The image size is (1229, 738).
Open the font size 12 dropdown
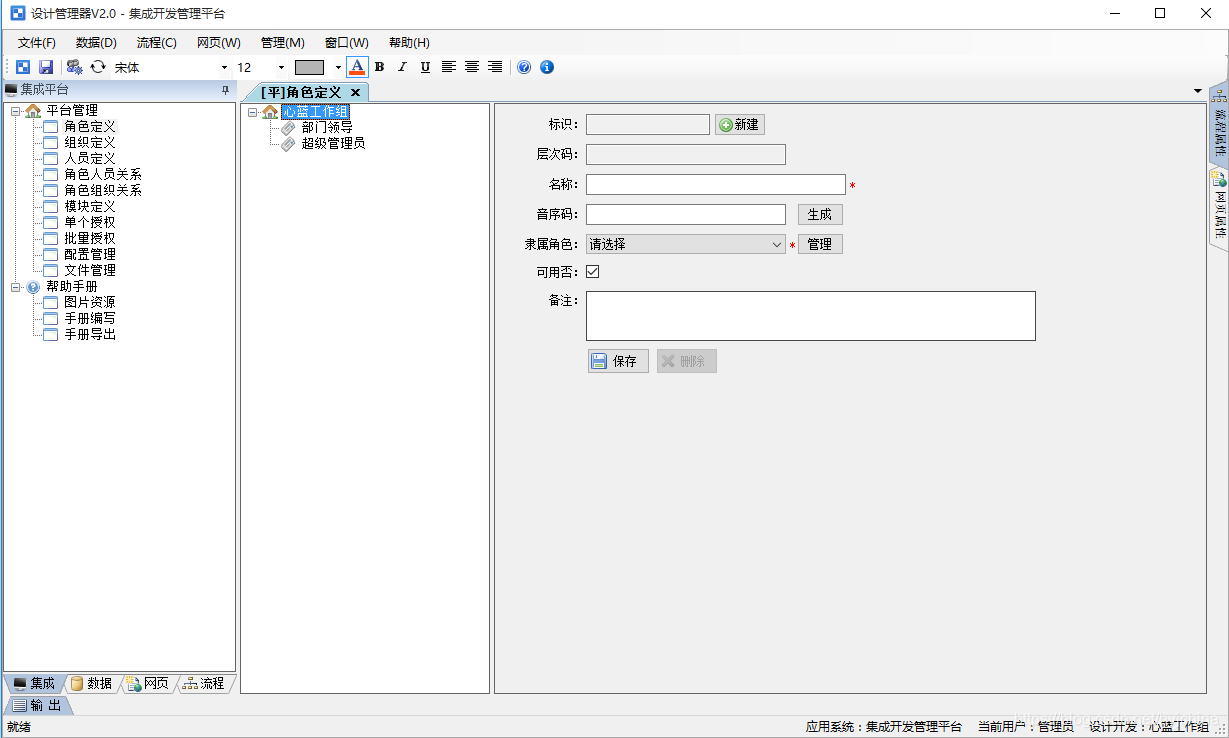pyautogui.click(x=281, y=68)
